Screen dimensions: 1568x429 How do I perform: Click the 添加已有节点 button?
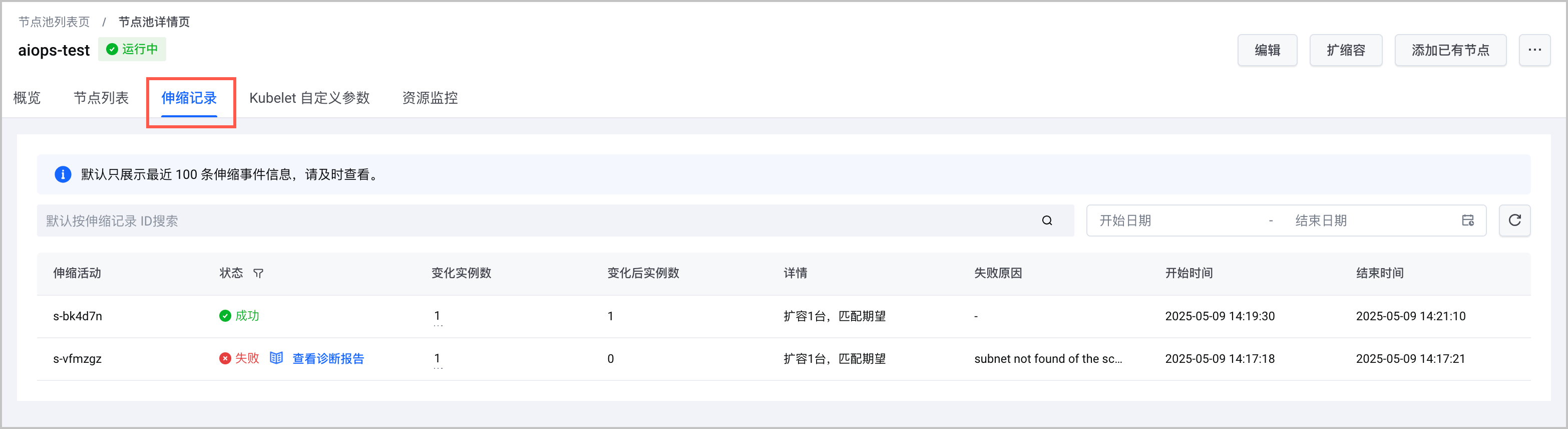[1450, 50]
